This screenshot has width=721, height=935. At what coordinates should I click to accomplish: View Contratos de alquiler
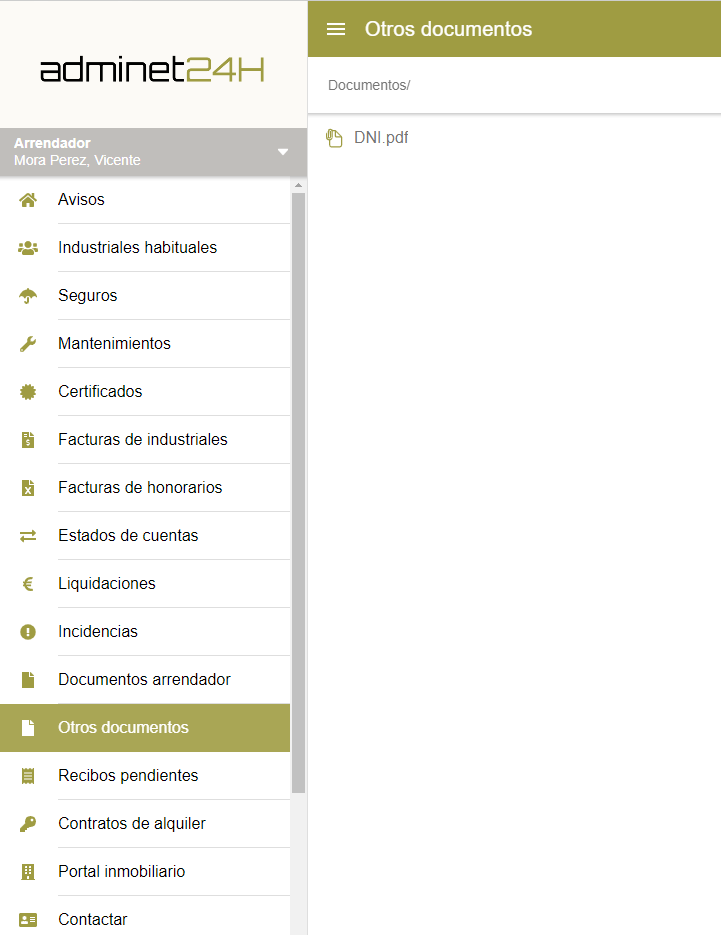coord(145,823)
